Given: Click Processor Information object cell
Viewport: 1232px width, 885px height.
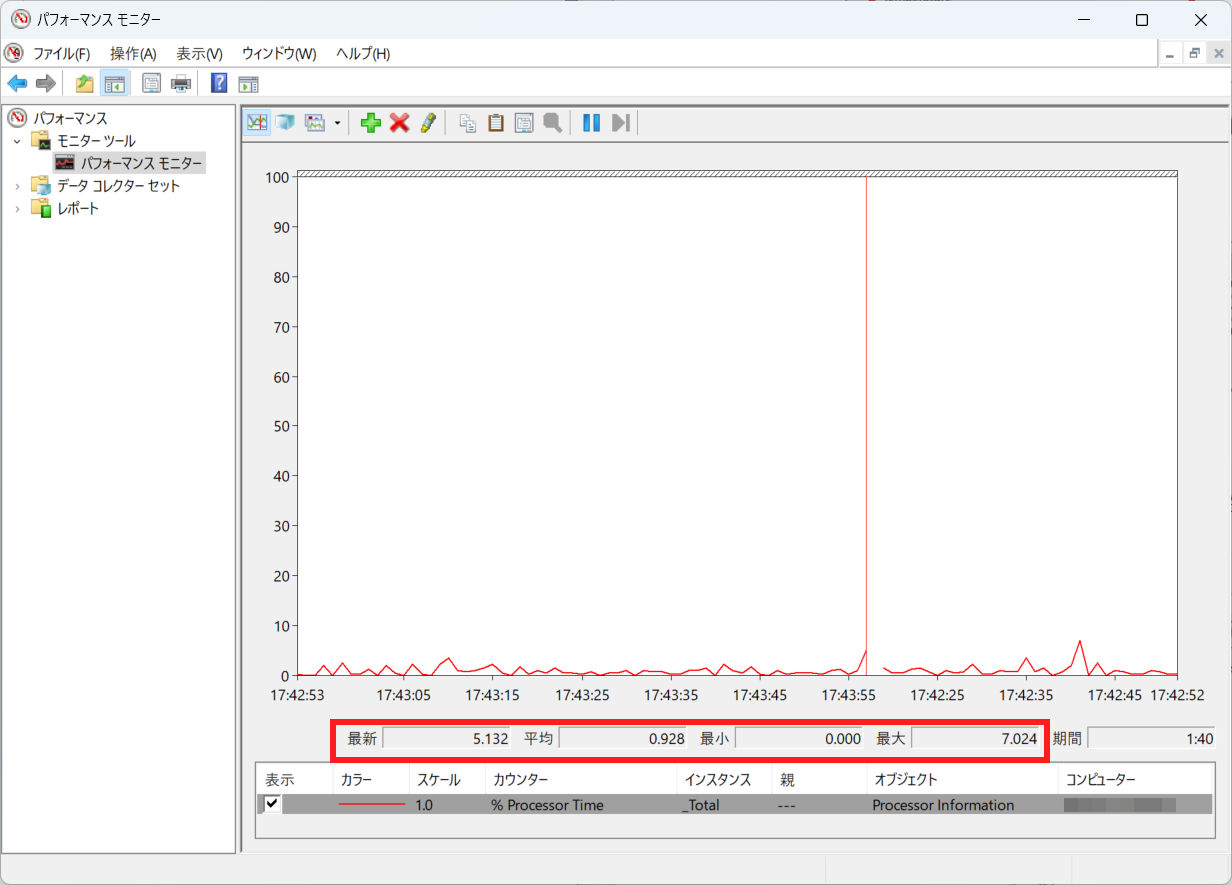Looking at the screenshot, I should 943,805.
